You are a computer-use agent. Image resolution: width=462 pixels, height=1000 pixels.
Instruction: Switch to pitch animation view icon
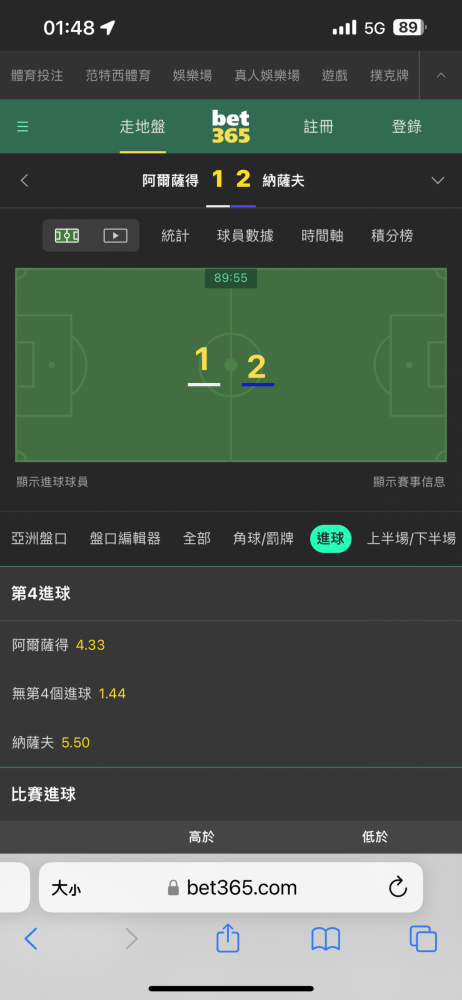coord(67,236)
